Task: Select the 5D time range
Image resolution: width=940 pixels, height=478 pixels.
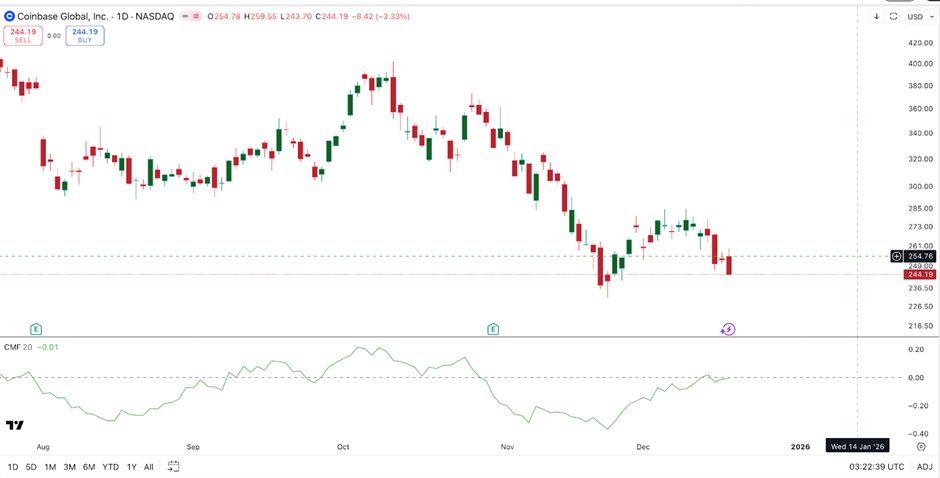Action: pos(31,467)
